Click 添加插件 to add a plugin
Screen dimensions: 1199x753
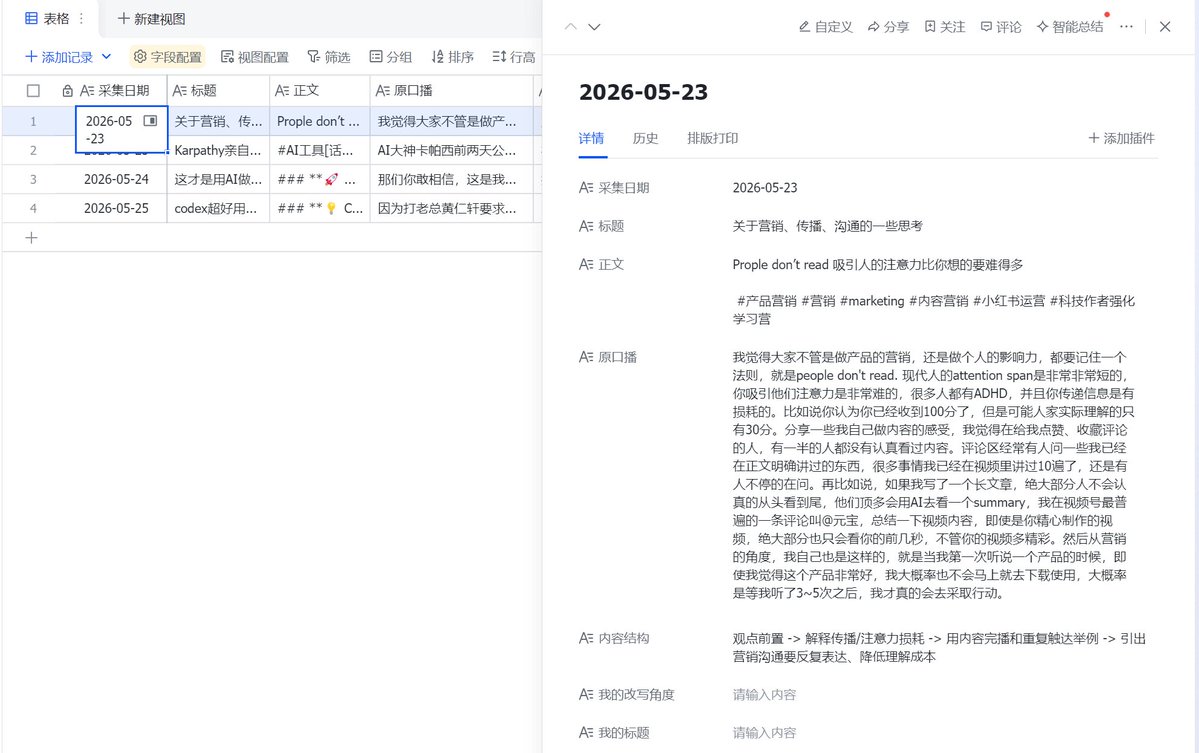click(x=1121, y=138)
